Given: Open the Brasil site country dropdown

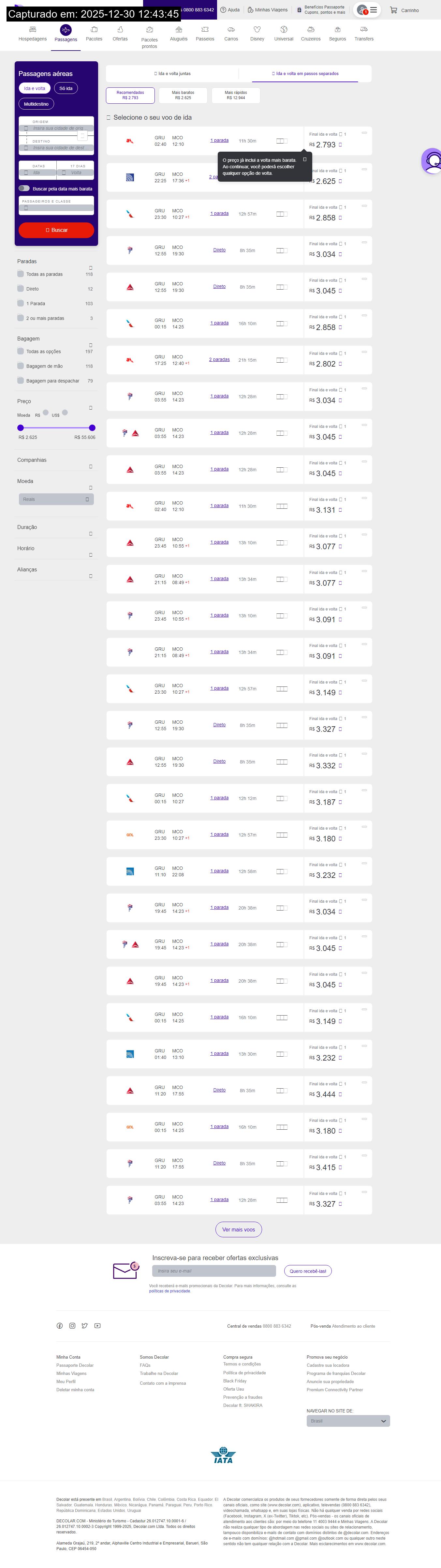Looking at the screenshot, I should pos(348,1421).
